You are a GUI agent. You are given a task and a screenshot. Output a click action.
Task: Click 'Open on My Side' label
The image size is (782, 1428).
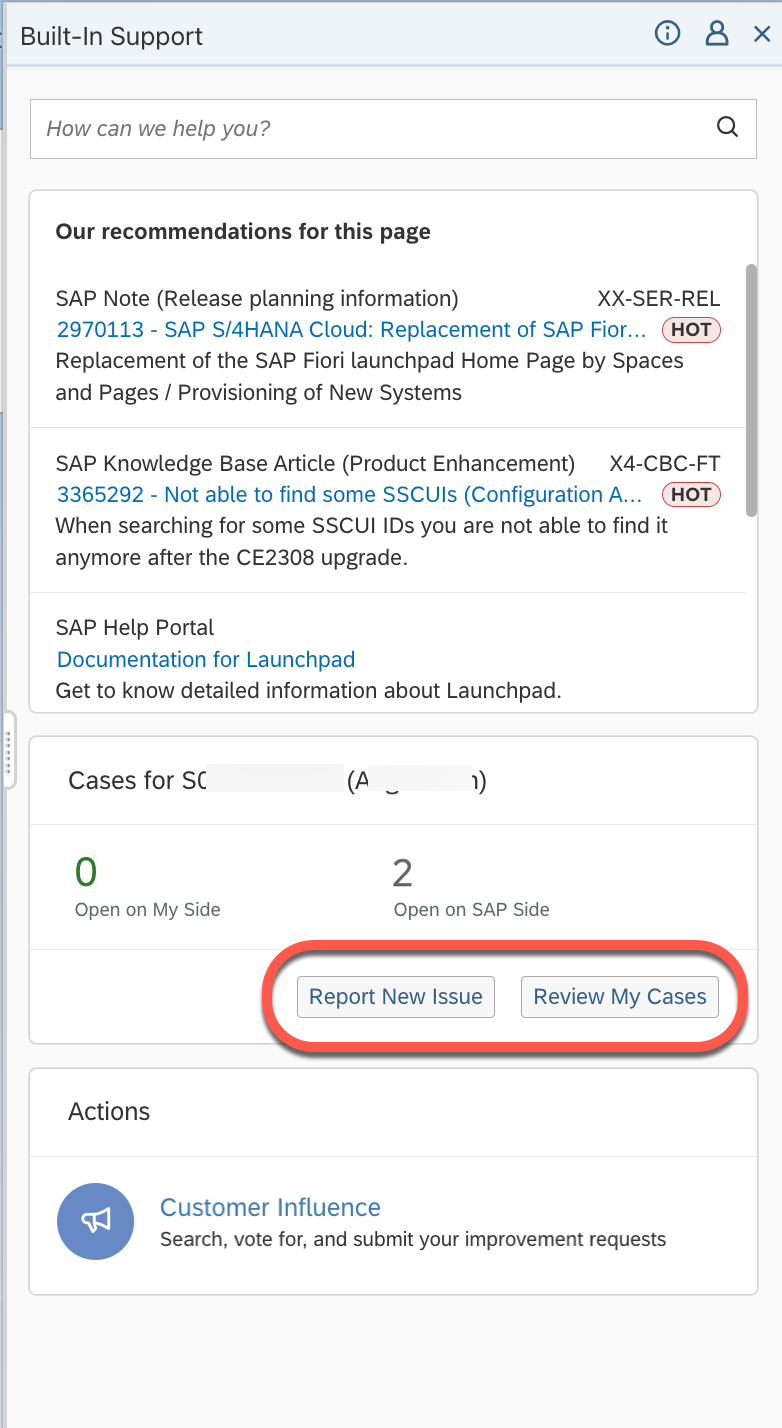148,910
